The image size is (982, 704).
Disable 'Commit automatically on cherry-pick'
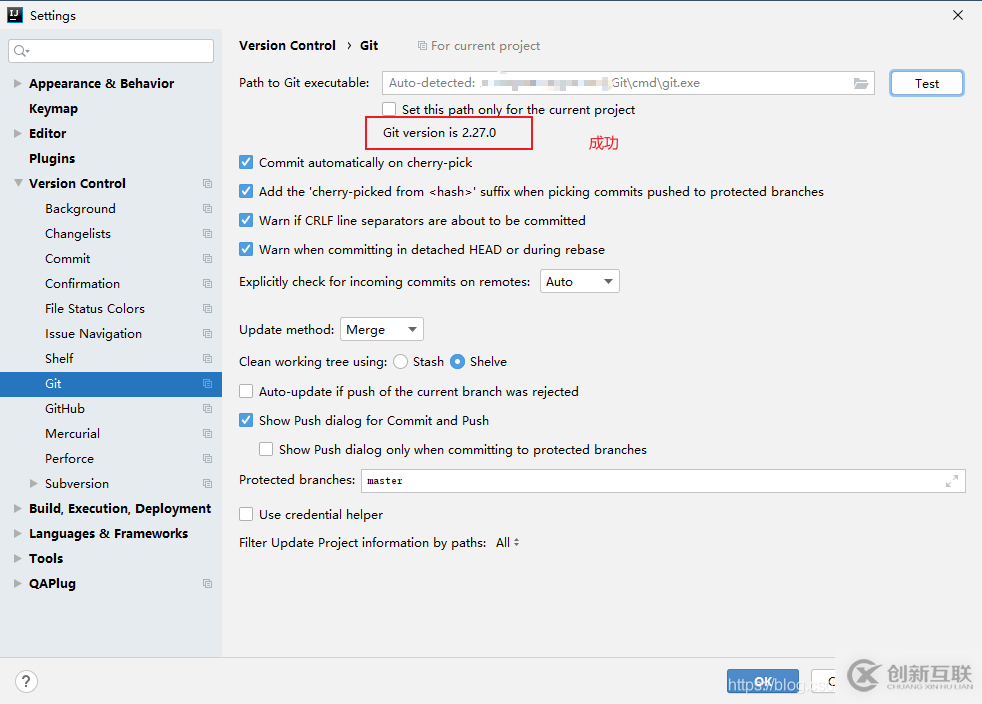point(245,162)
